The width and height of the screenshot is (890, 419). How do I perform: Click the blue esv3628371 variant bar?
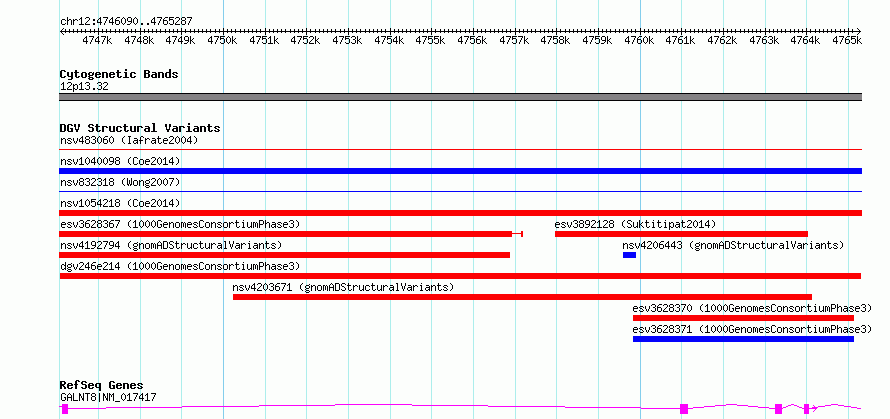pyautogui.click(x=743, y=339)
